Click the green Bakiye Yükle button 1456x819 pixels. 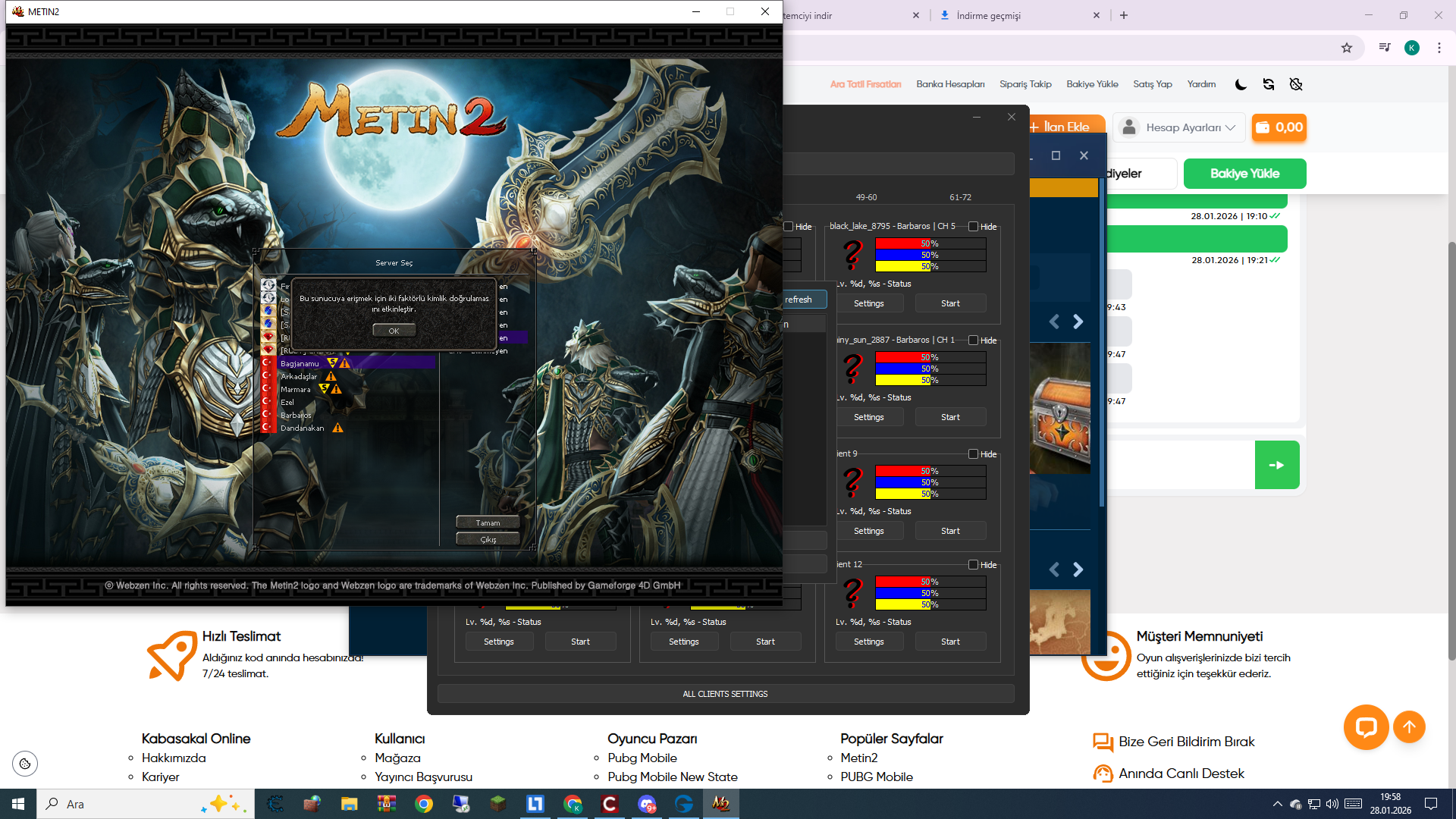coord(1244,174)
